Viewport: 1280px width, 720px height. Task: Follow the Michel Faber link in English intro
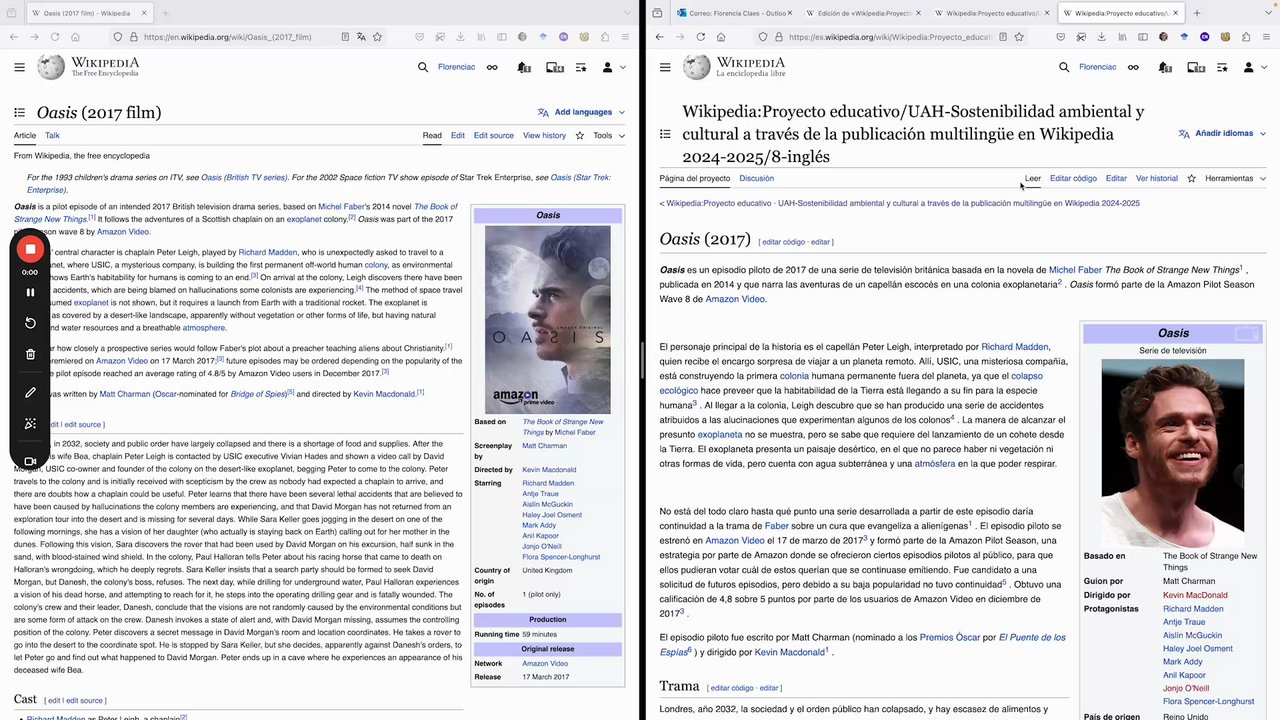[342, 207]
